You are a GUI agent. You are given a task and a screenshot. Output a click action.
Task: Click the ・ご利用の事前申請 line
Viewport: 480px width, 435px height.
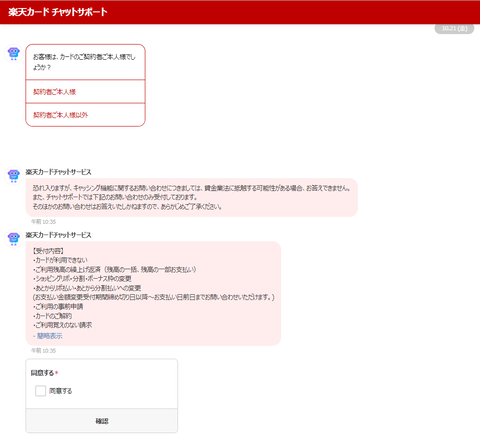(x=58, y=306)
